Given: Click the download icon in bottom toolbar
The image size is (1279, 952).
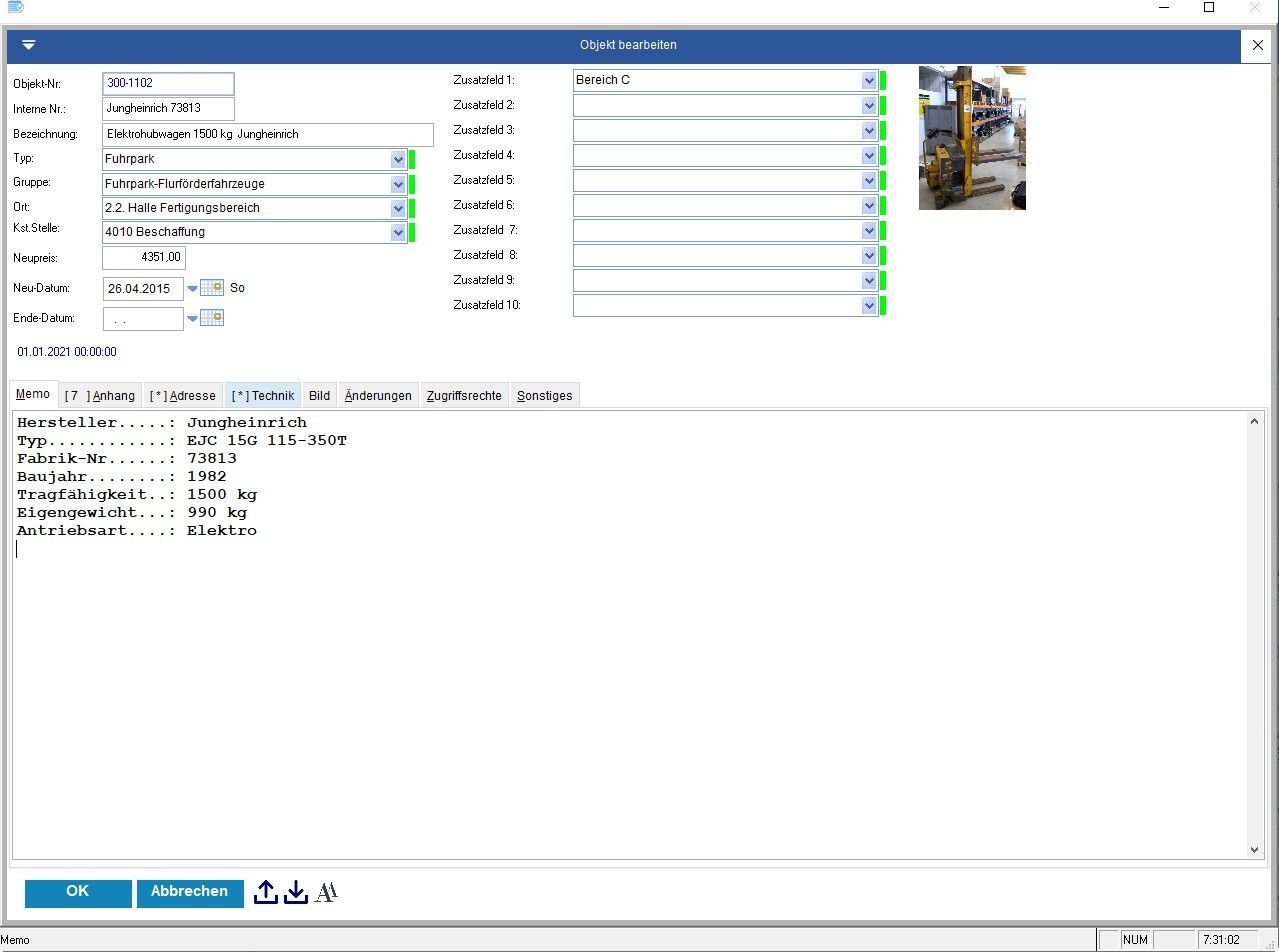Looking at the screenshot, I should coord(296,892).
